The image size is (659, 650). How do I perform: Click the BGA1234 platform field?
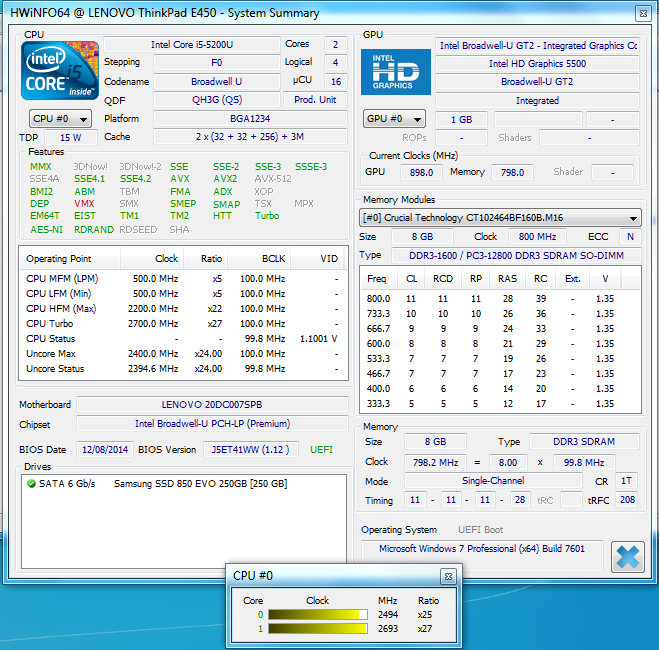250,118
